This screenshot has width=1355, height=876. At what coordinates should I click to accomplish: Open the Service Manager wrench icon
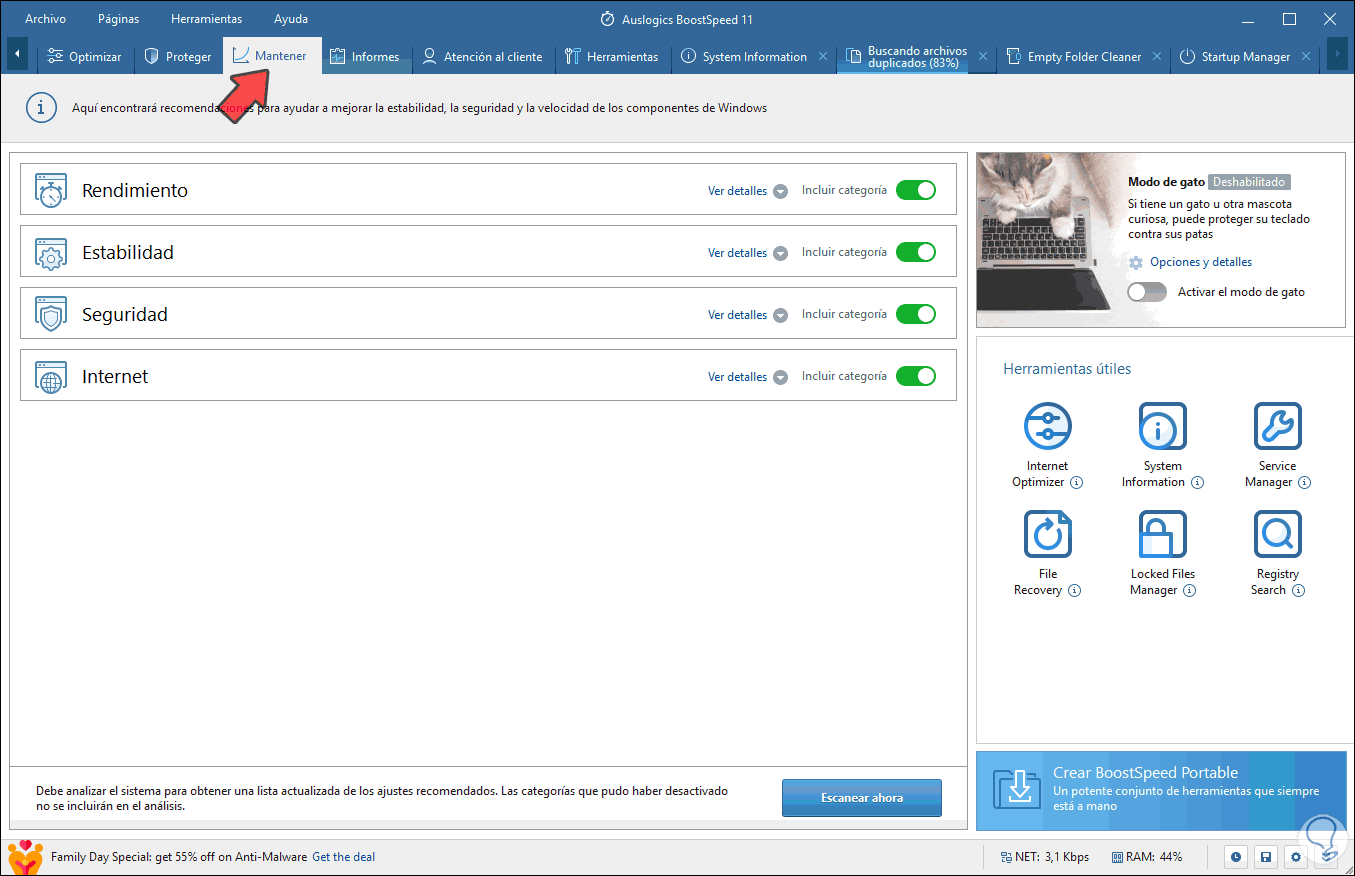(1277, 427)
